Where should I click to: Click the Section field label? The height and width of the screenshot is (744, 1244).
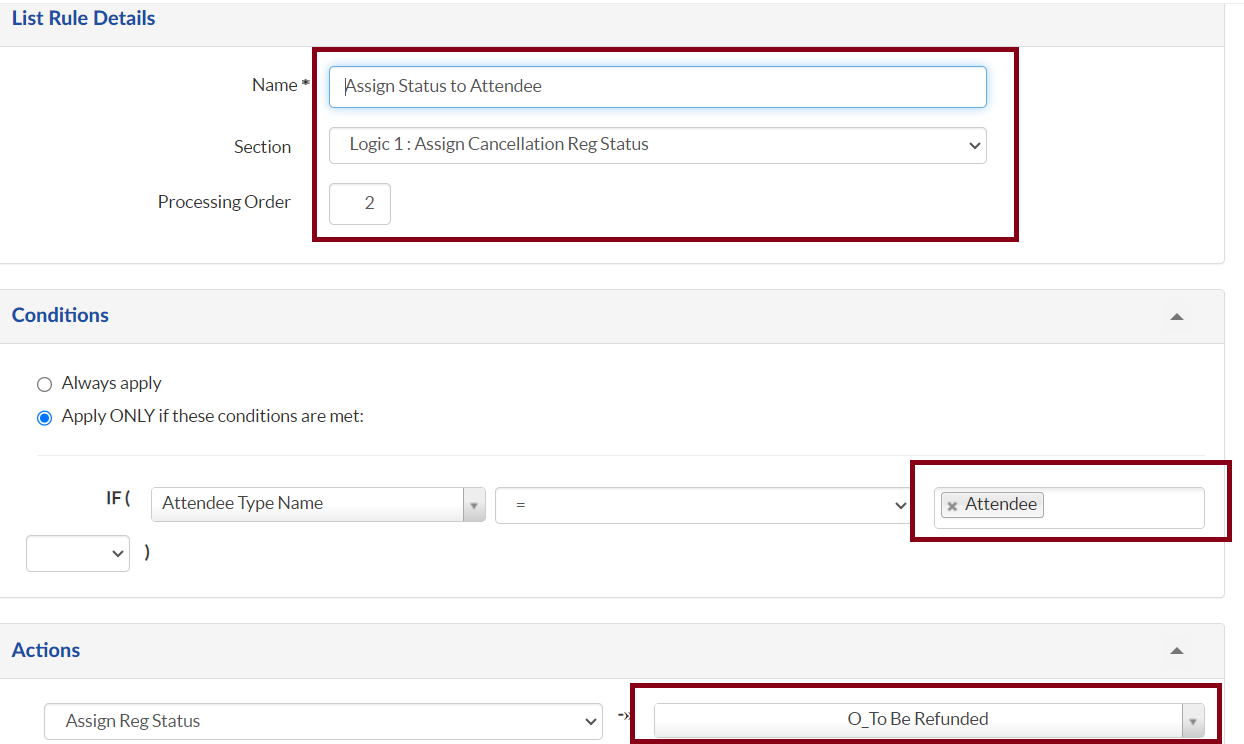click(x=262, y=147)
